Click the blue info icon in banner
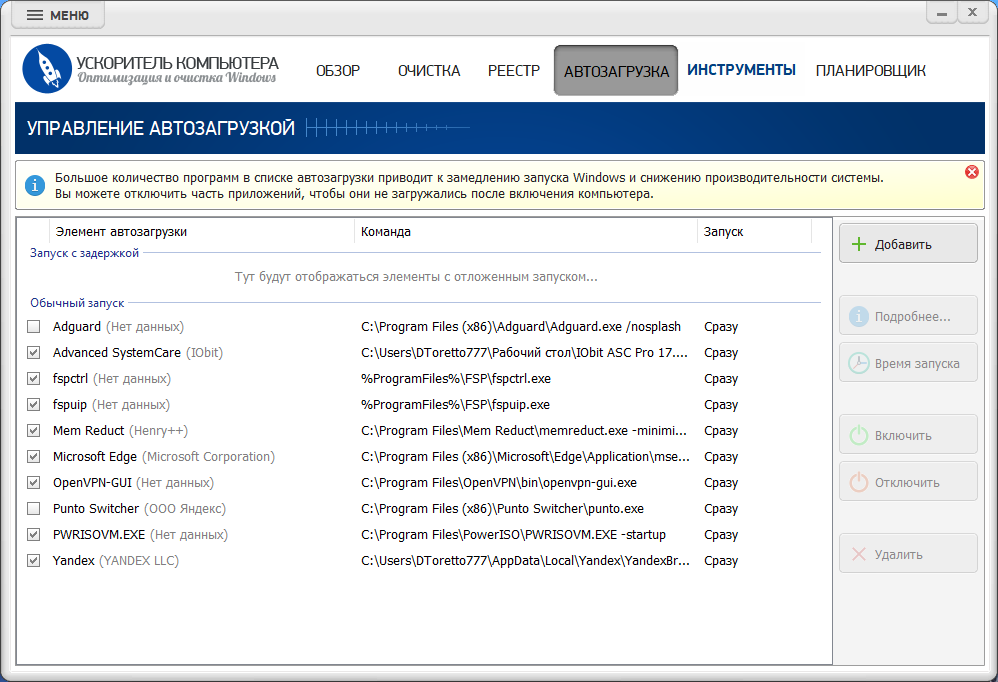The image size is (998, 682). click(35, 186)
